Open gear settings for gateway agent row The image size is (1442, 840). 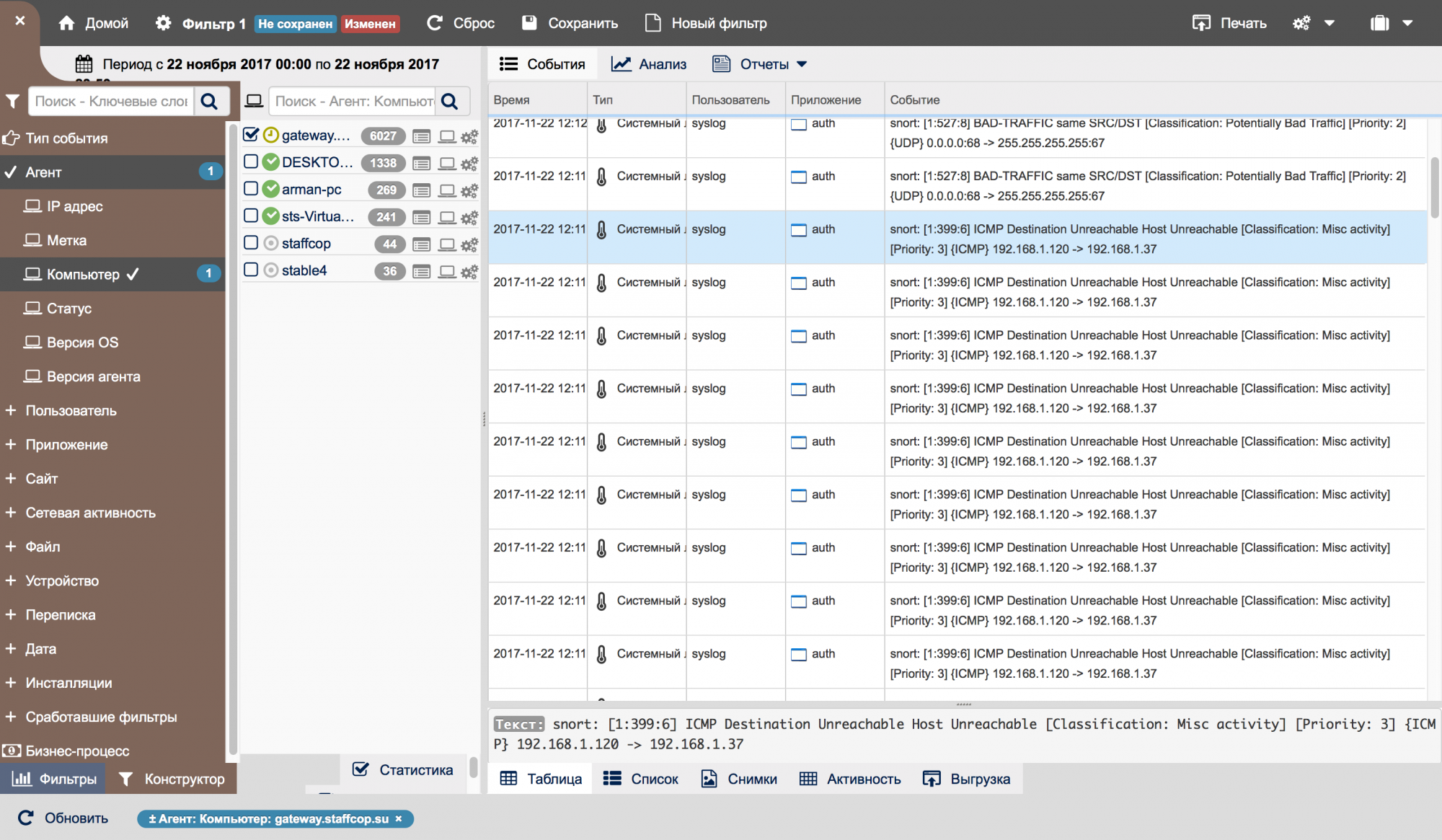469,136
